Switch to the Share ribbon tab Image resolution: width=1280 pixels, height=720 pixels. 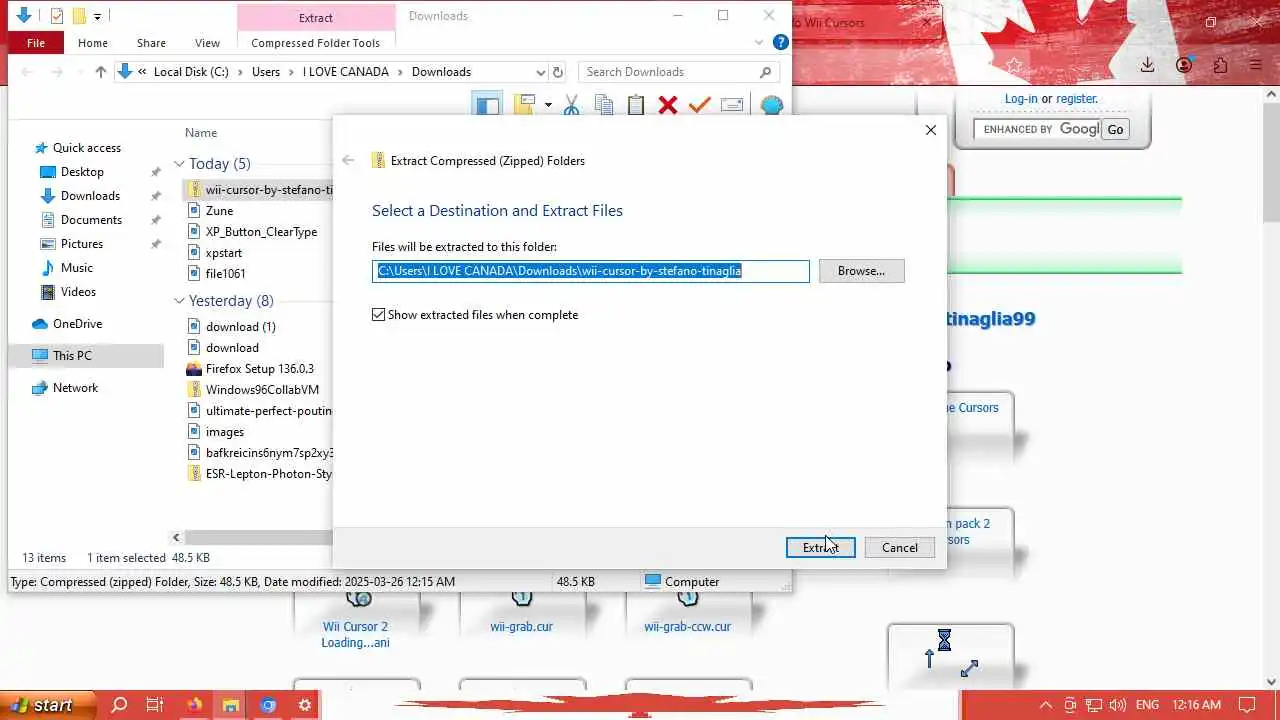tap(151, 43)
